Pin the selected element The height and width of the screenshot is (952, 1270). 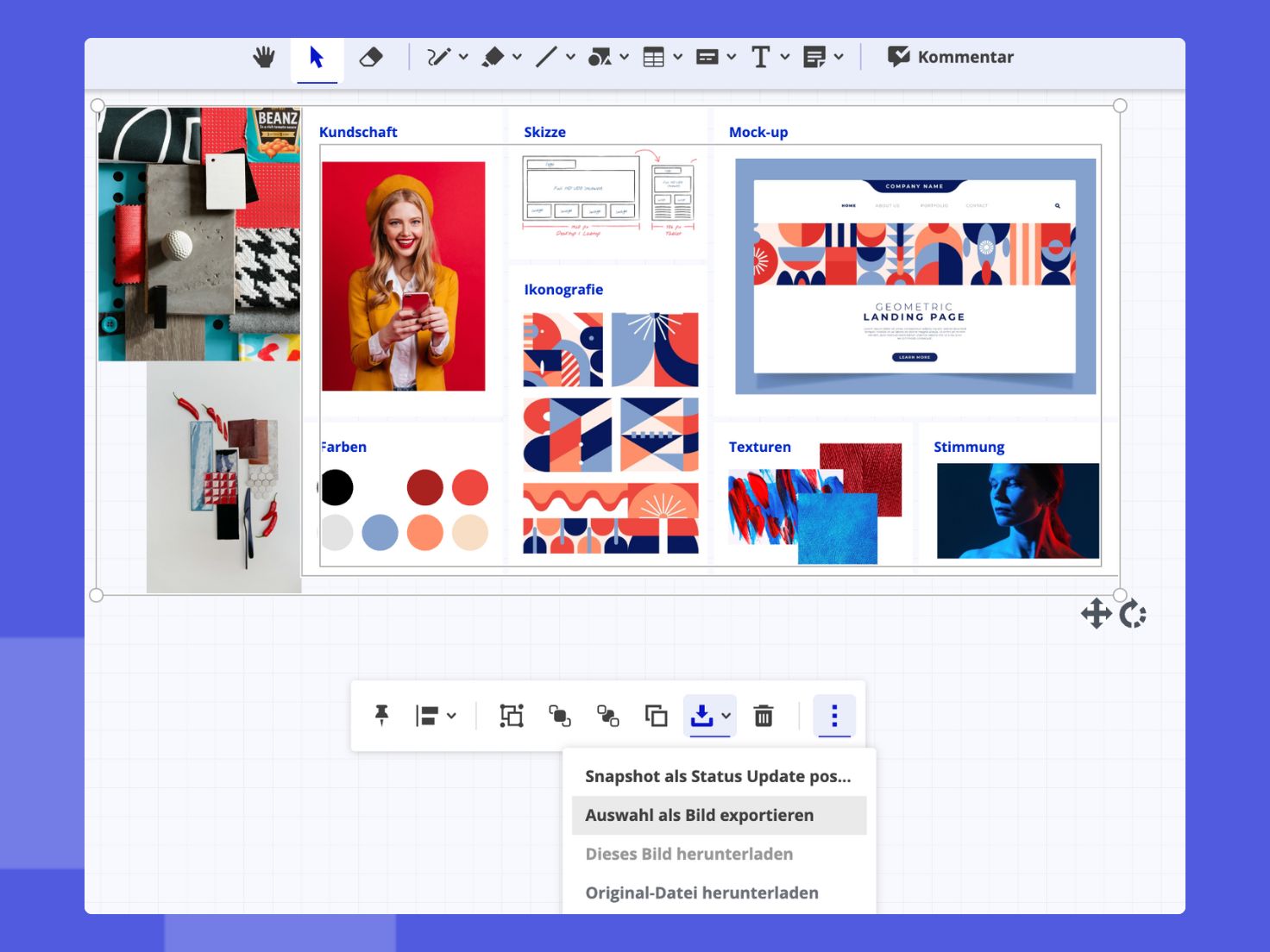tap(381, 716)
